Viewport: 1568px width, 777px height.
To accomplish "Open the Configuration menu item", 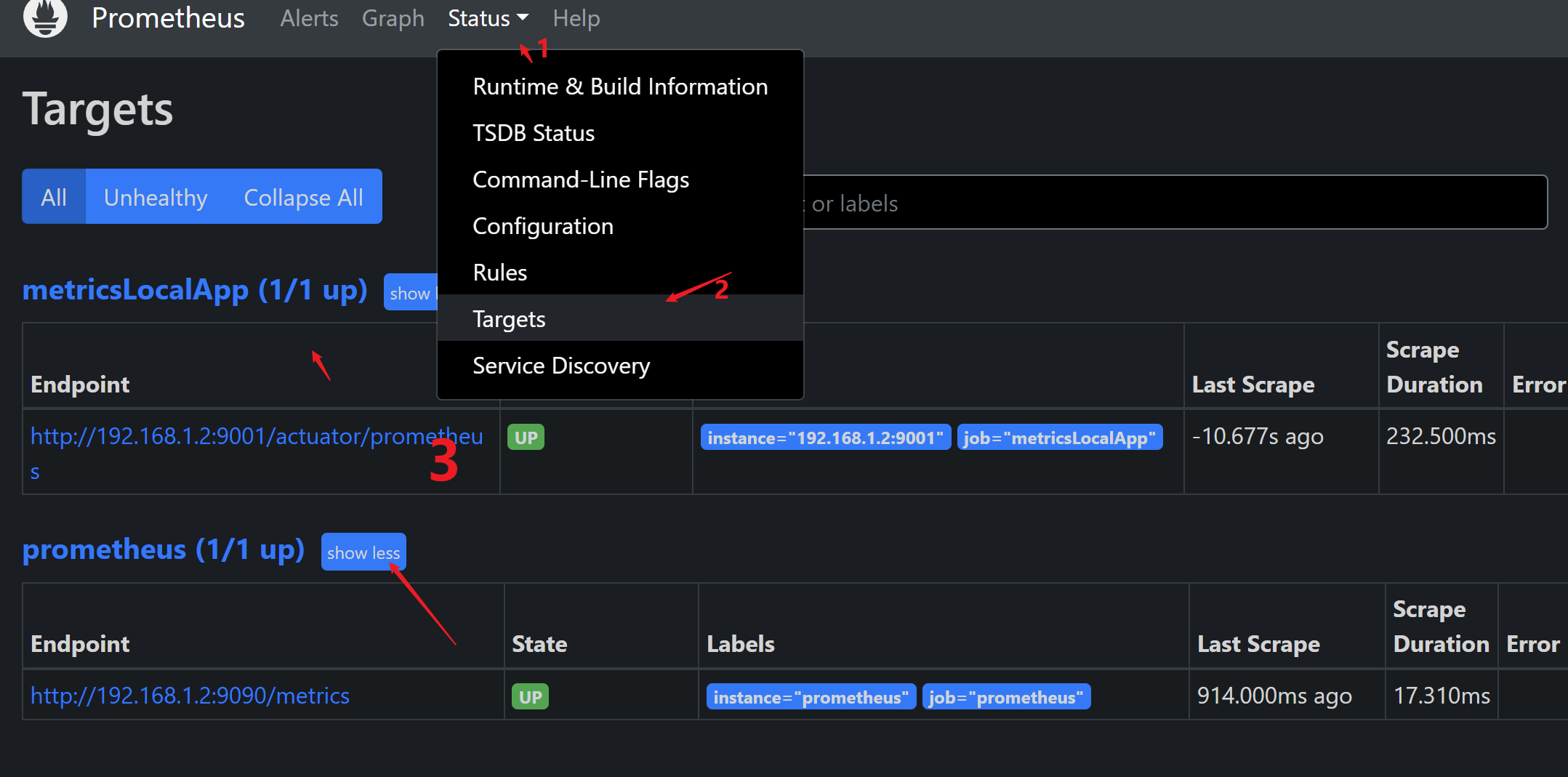I will click(x=620, y=226).
